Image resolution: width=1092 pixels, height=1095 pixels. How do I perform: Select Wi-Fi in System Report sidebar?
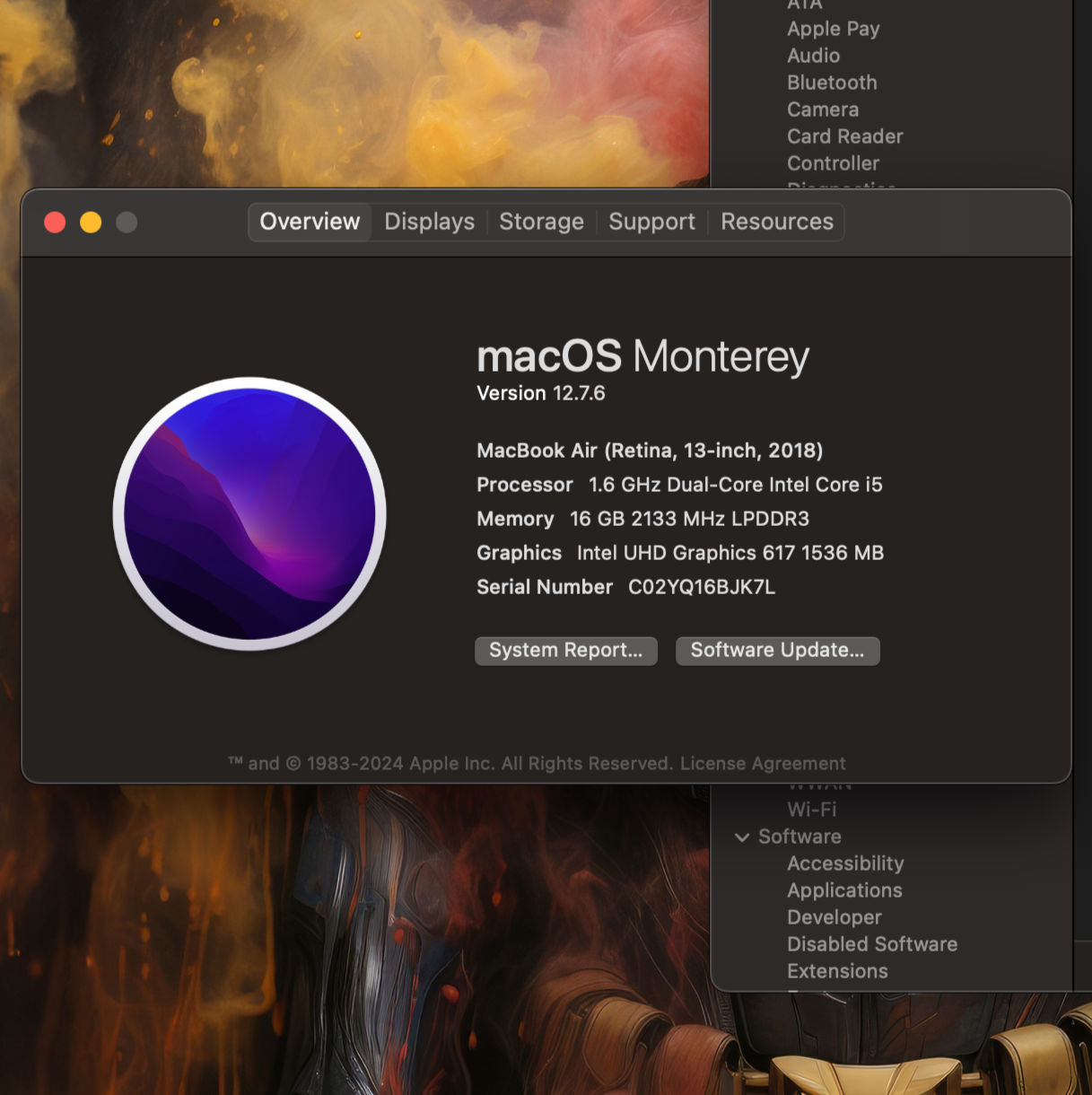click(812, 810)
